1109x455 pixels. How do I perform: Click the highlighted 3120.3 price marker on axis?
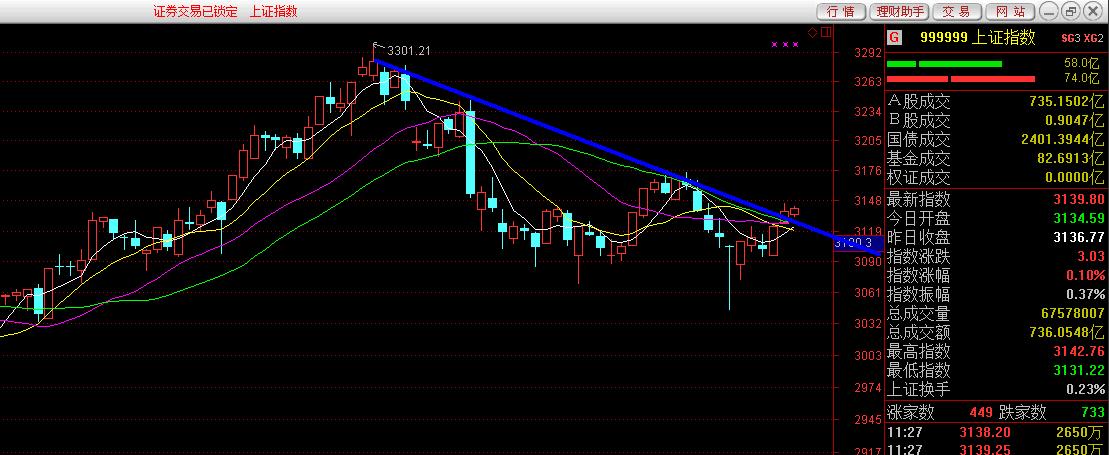tap(857, 243)
